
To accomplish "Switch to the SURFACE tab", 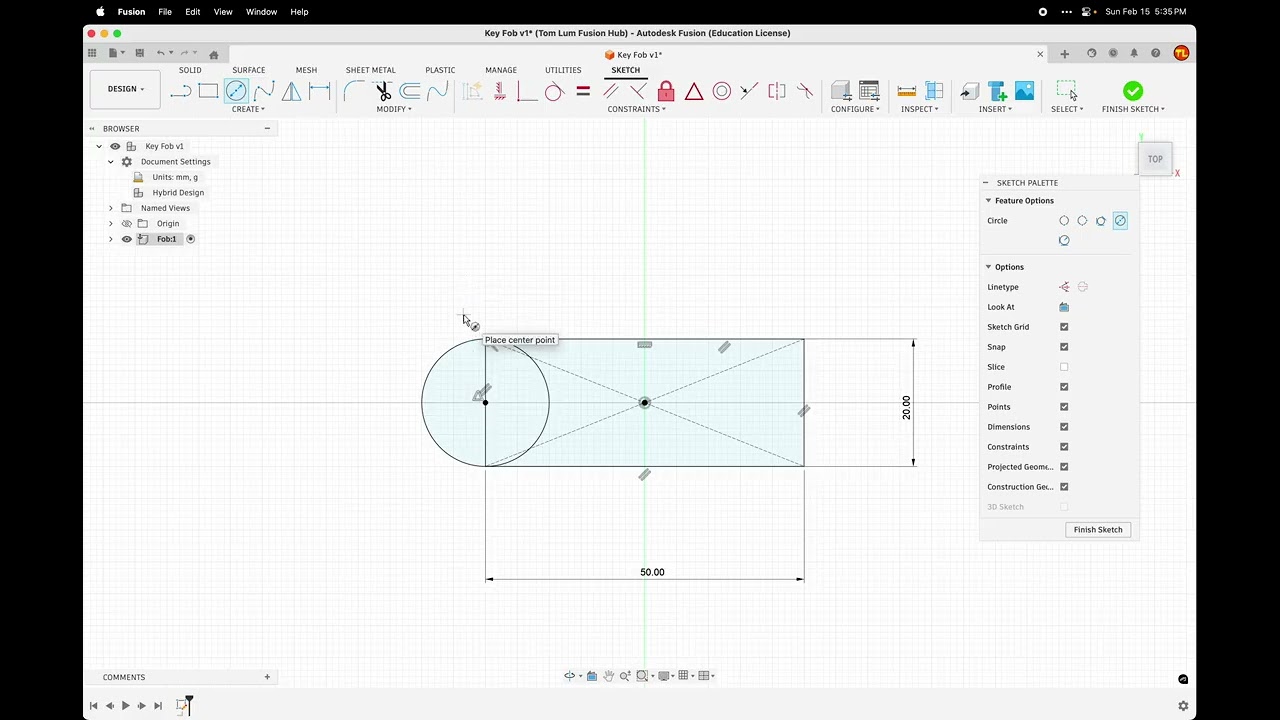I will (249, 70).
